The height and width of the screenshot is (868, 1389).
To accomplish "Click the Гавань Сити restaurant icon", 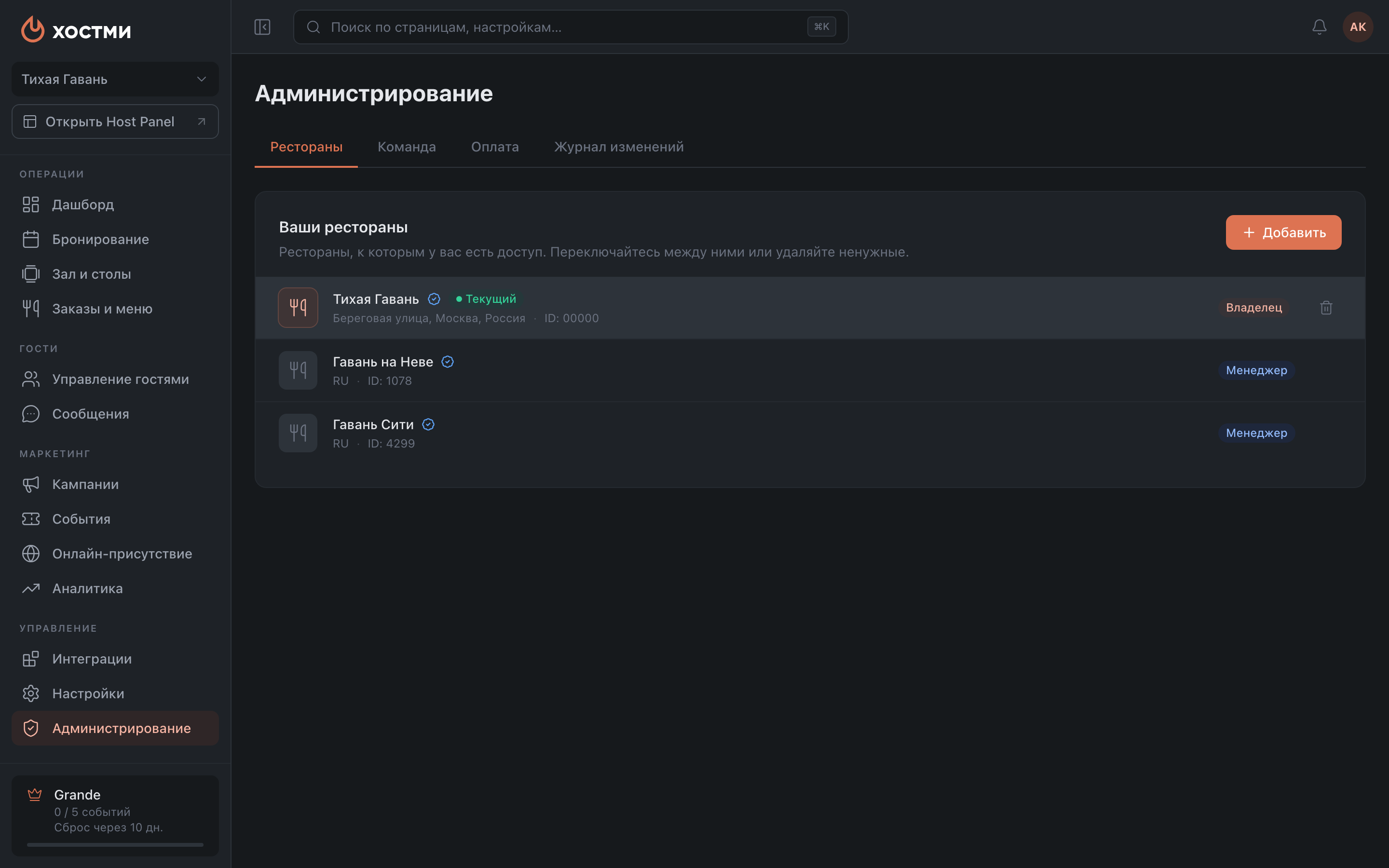I will 298,433.
